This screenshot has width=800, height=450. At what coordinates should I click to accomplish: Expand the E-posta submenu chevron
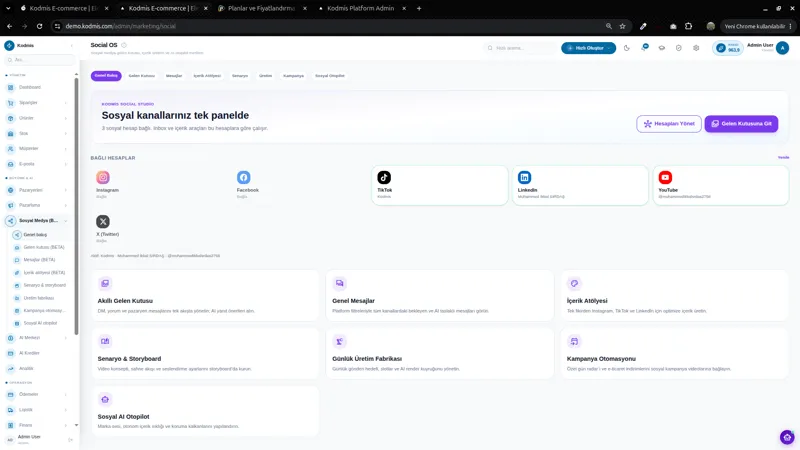(x=66, y=164)
